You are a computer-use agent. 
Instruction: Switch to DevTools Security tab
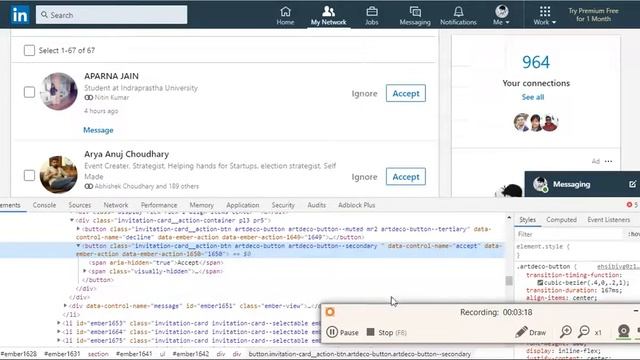[283, 205]
